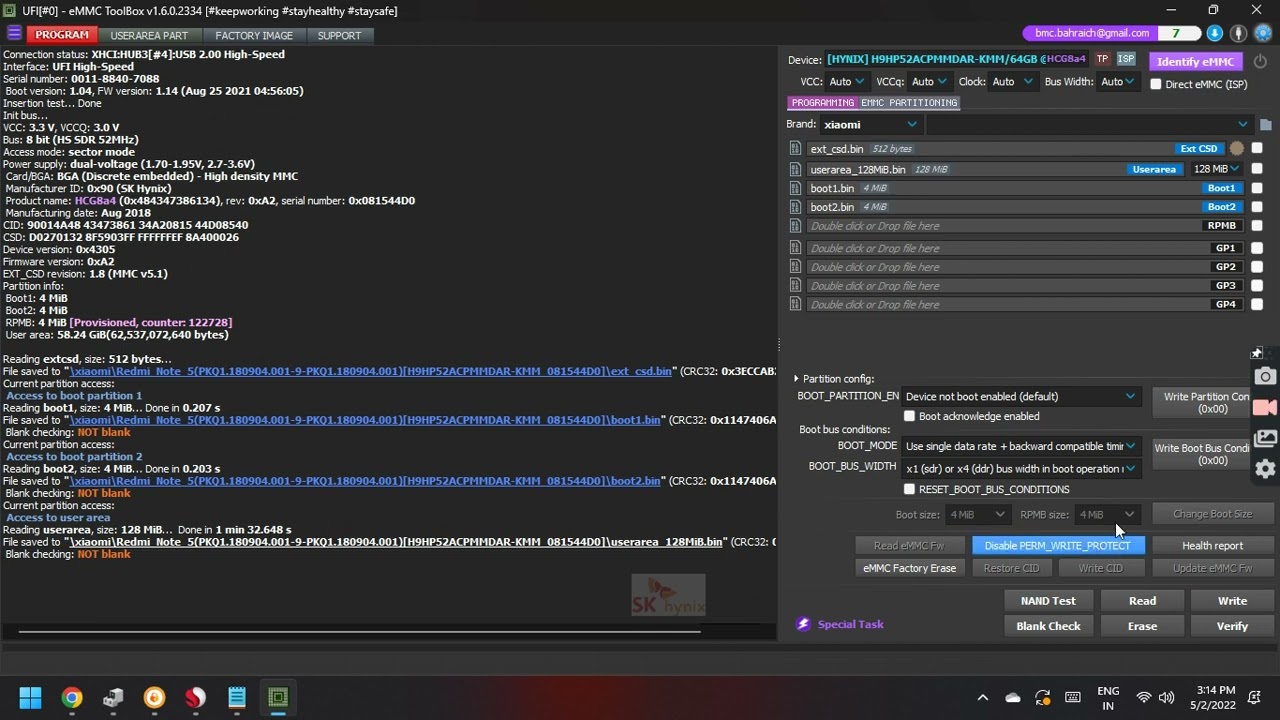The image size is (1280, 720).
Task: Open the Clock dropdown
Action: (1012, 82)
